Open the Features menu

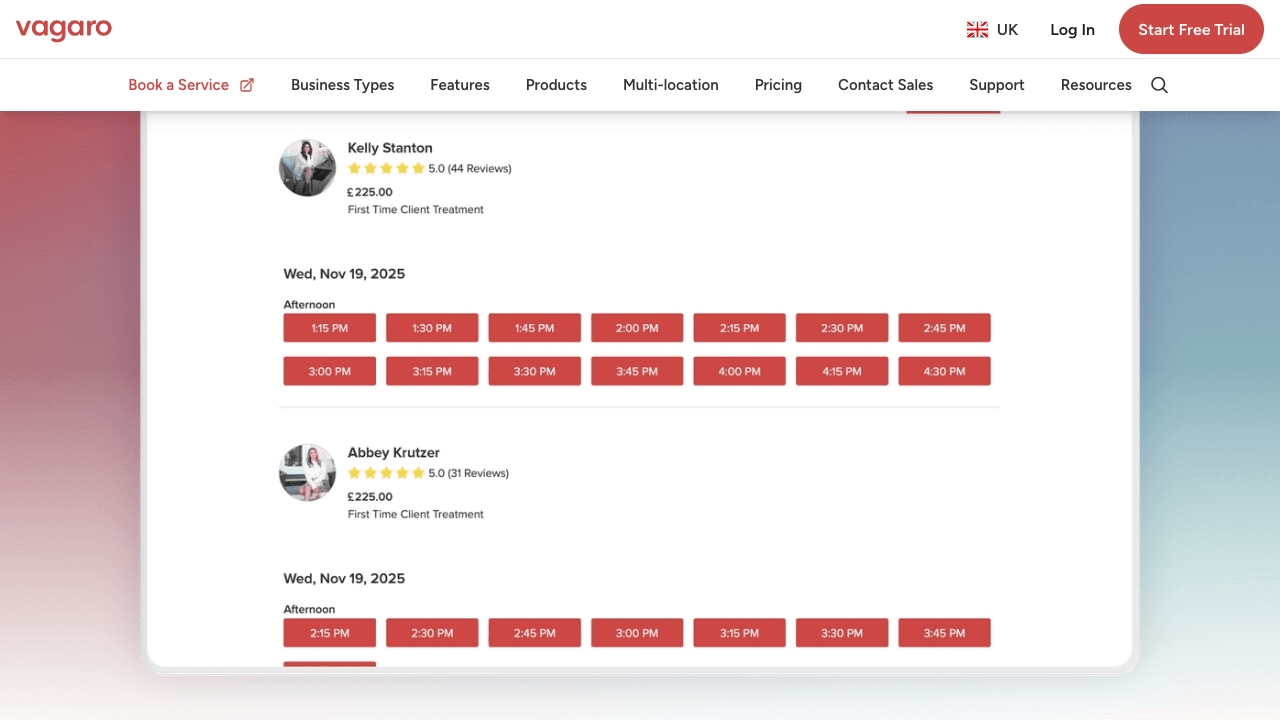[x=459, y=85]
